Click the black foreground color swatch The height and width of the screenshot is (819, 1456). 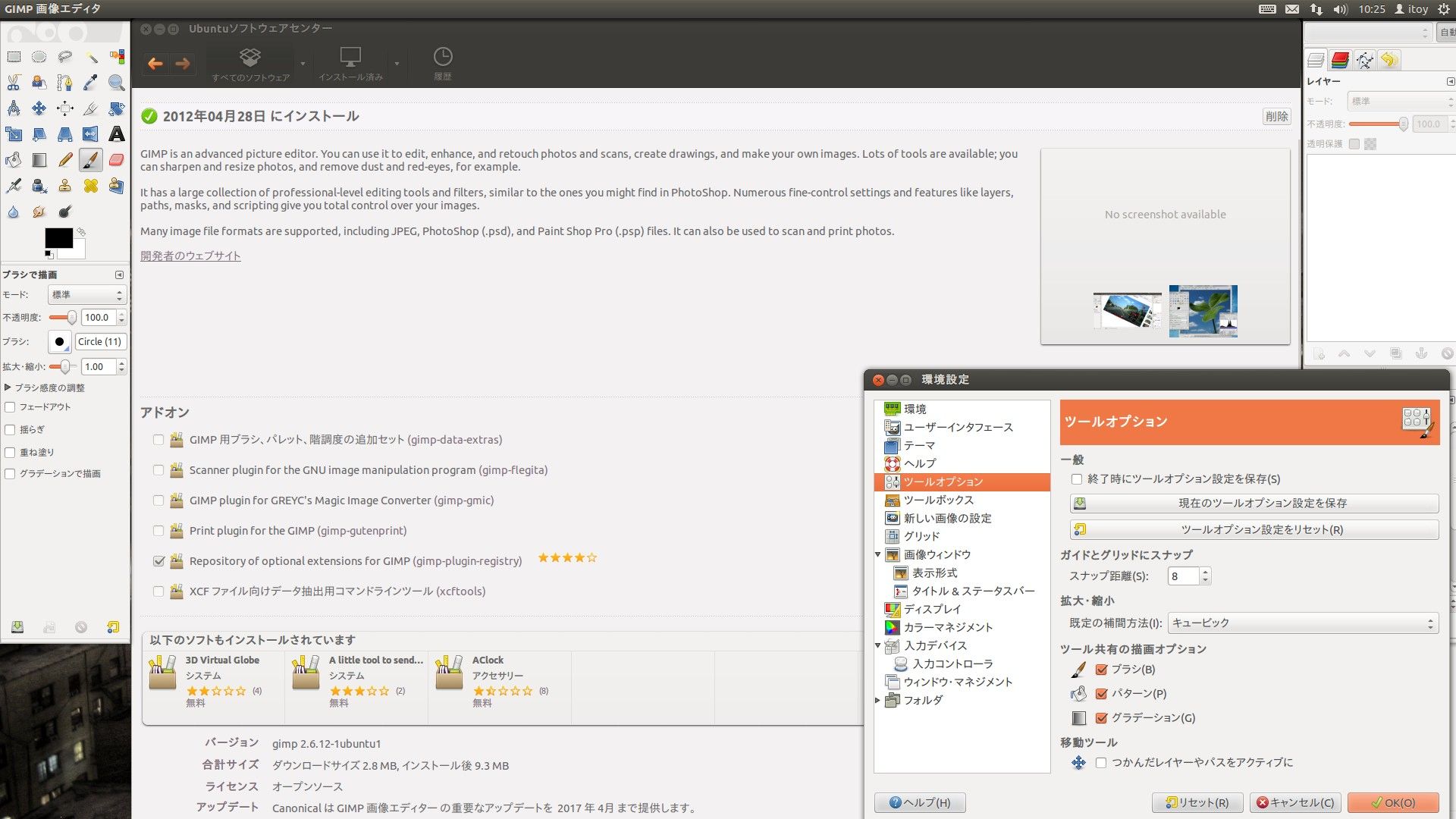[58, 237]
